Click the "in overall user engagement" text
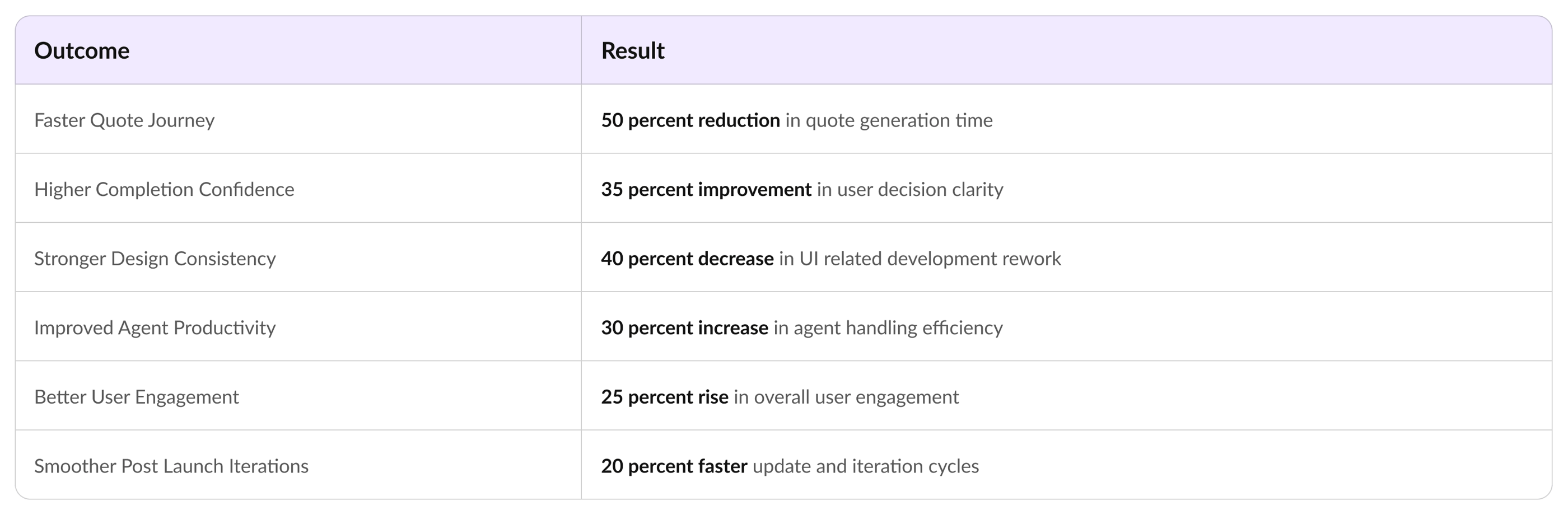The image size is (1568, 515). pyautogui.click(x=846, y=397)
